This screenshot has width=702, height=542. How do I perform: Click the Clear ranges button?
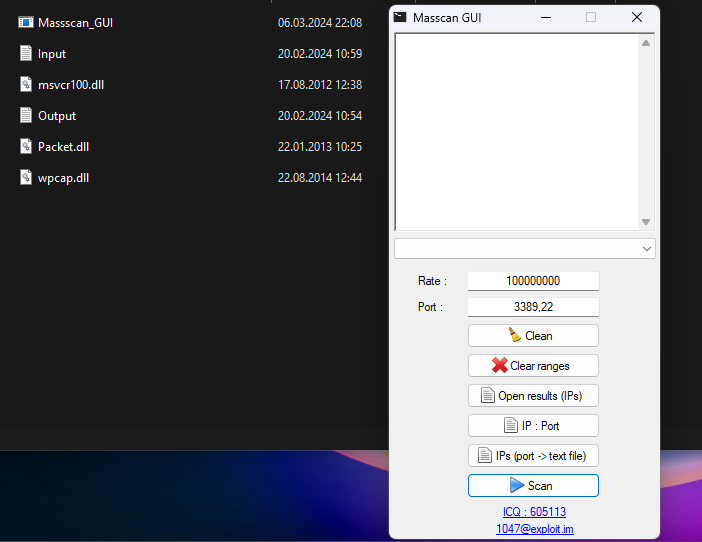pyautogui.click(x=533, y=366)
